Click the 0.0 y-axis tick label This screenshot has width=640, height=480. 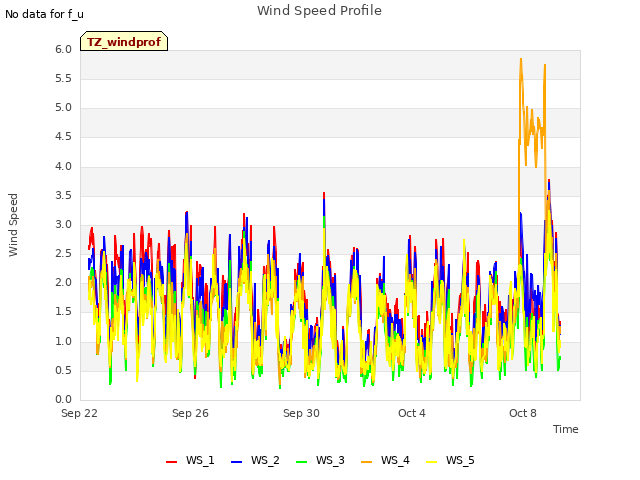[63, 400]
